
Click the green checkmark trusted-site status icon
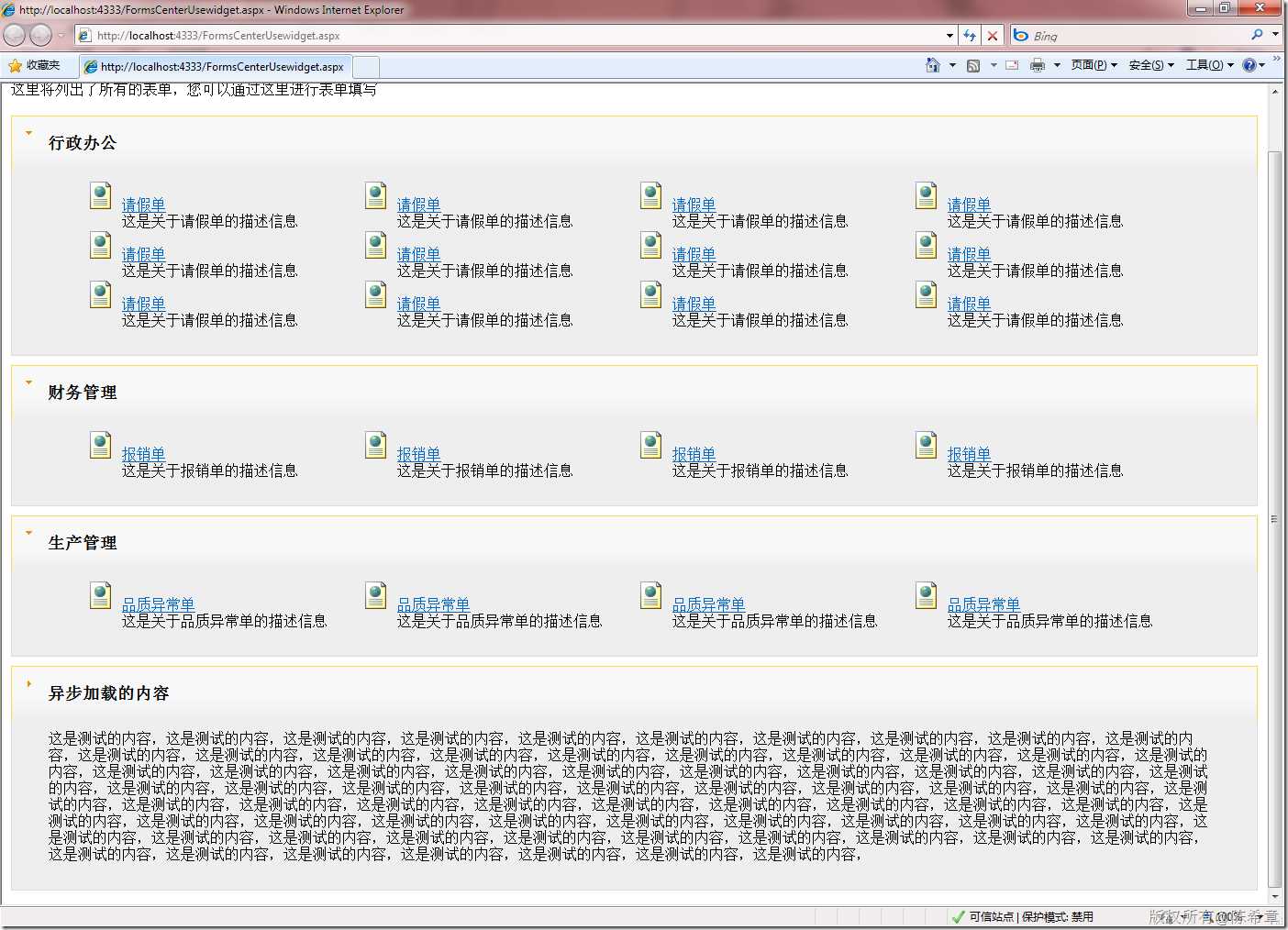[x=958, y=916]
